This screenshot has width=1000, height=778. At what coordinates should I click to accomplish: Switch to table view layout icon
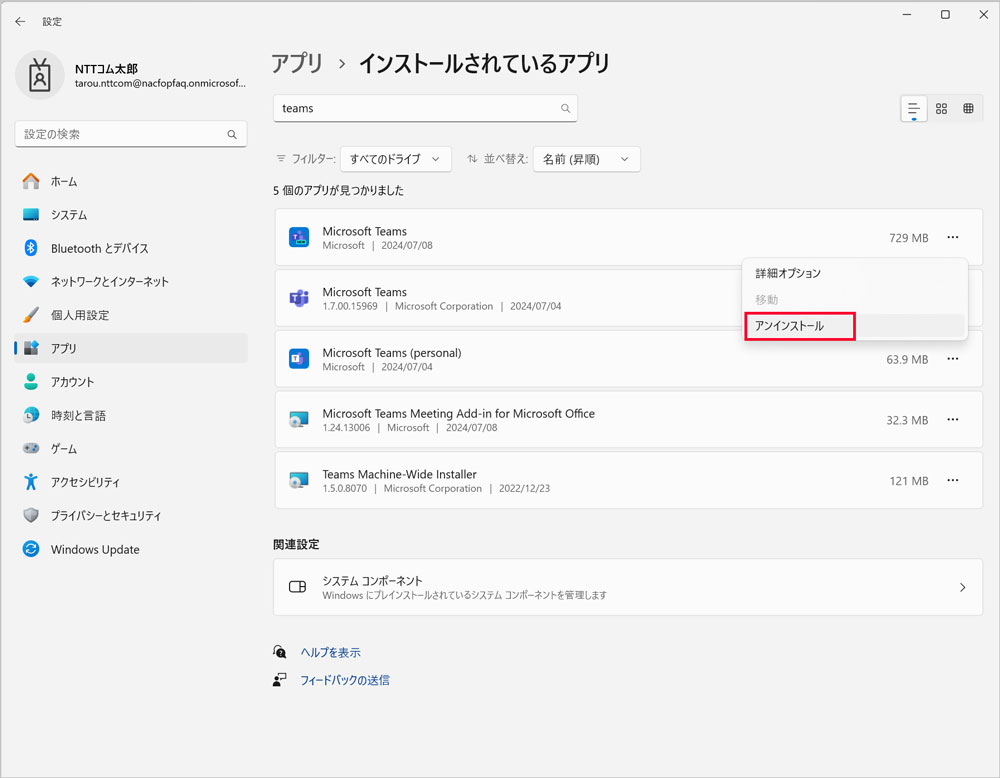(x=968, y=109)
